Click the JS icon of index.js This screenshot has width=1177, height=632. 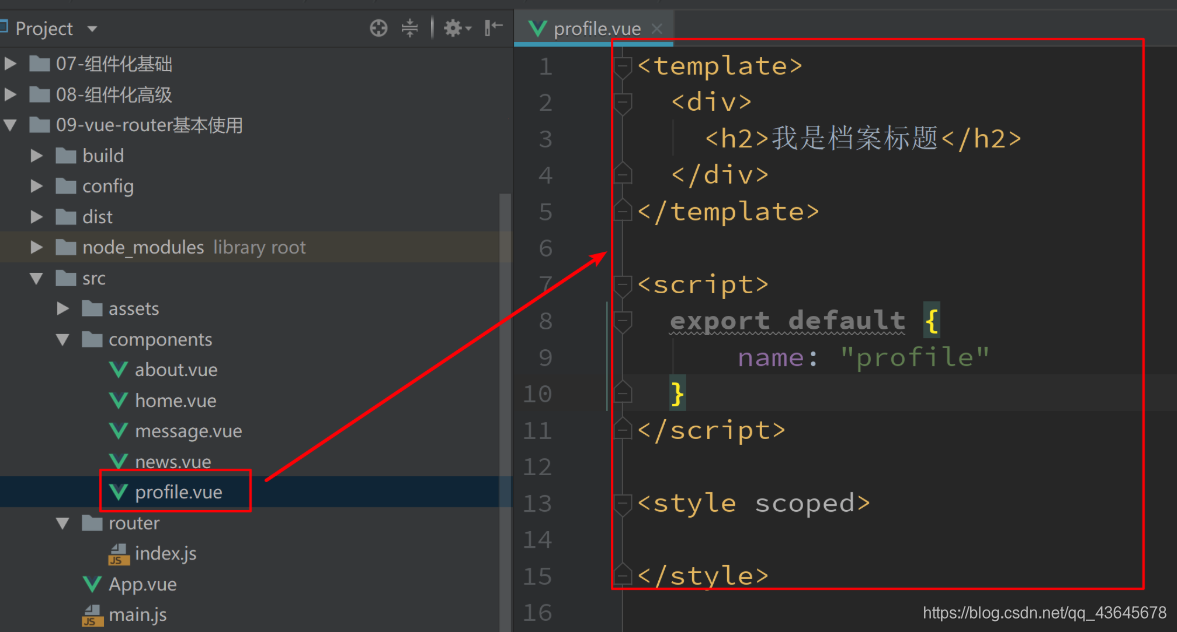[x=118, y=555]
